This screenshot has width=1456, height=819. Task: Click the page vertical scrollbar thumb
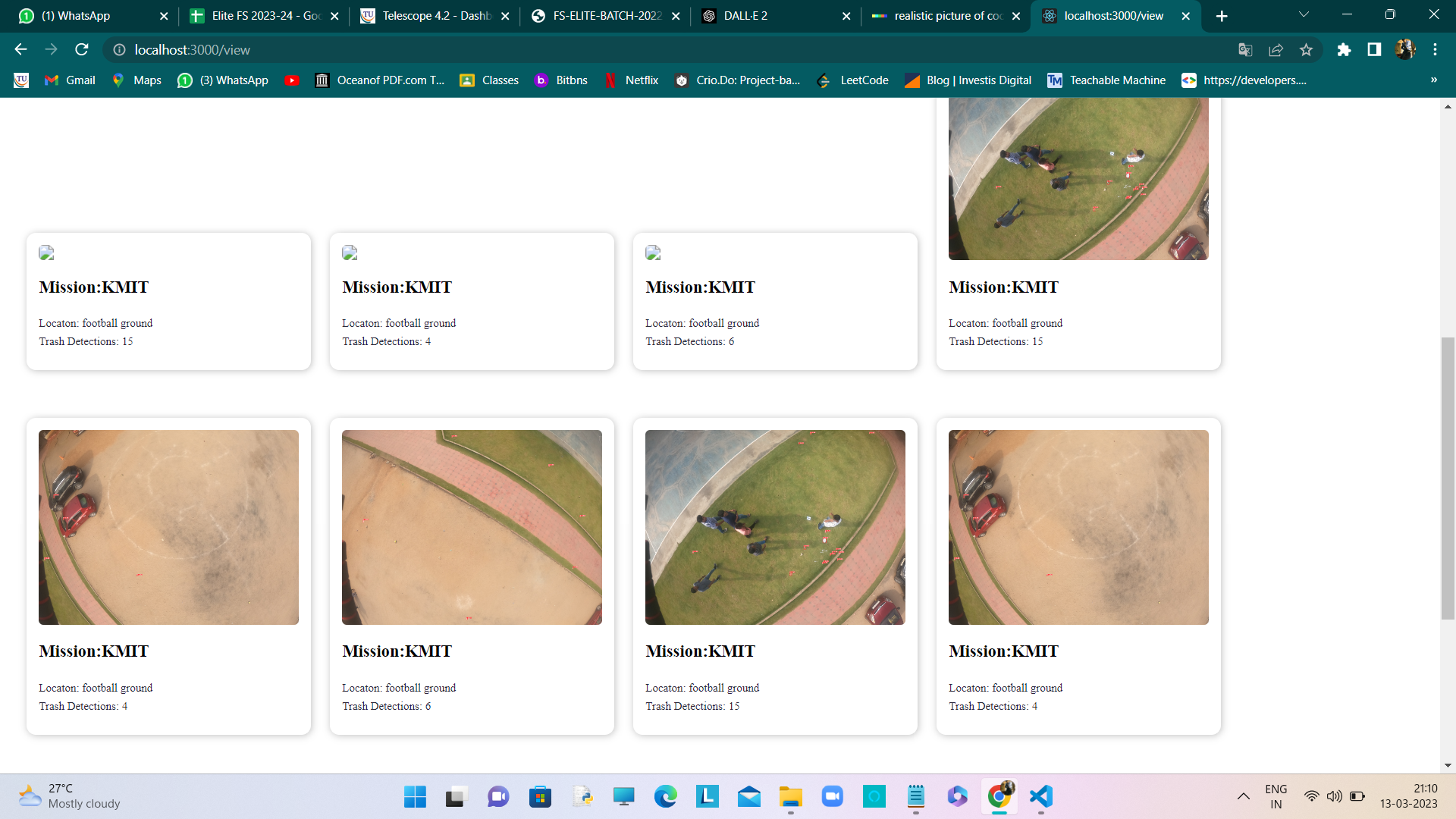click(x=1448, y=478)
